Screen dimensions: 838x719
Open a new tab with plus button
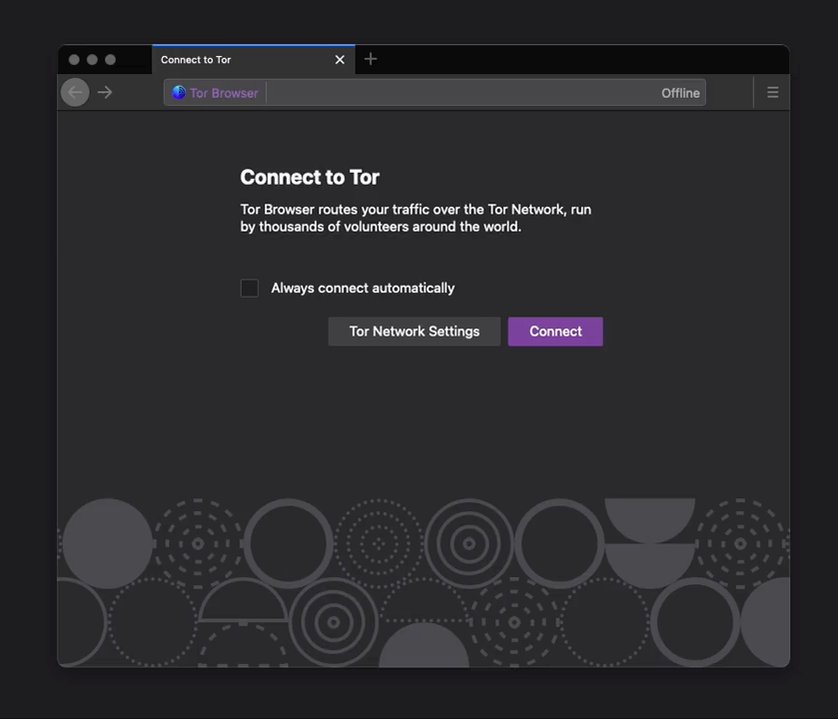click(x=370, y=59)
